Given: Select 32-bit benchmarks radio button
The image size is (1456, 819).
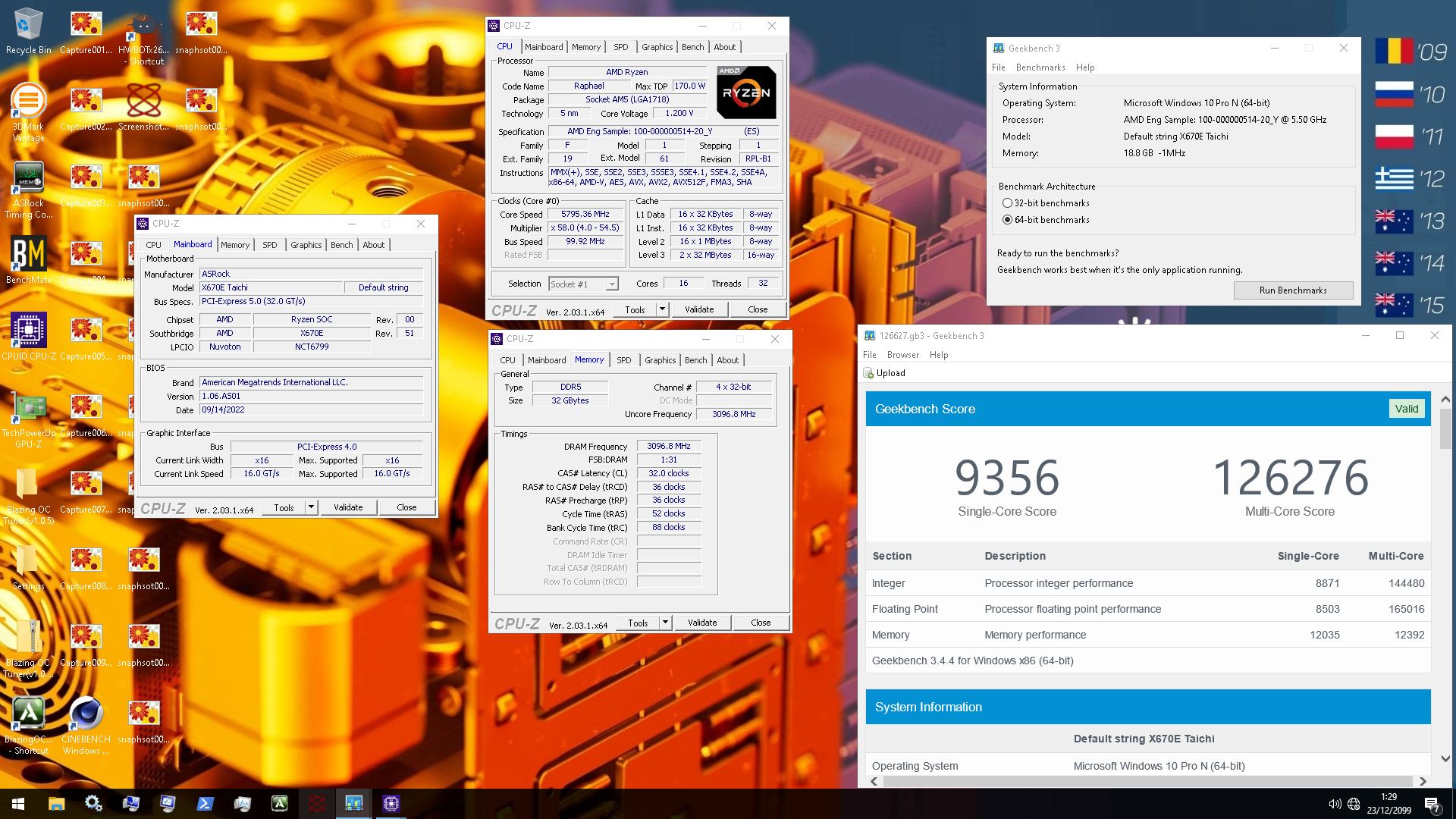Looking at the screenshot, I should tap(1007, 203).
